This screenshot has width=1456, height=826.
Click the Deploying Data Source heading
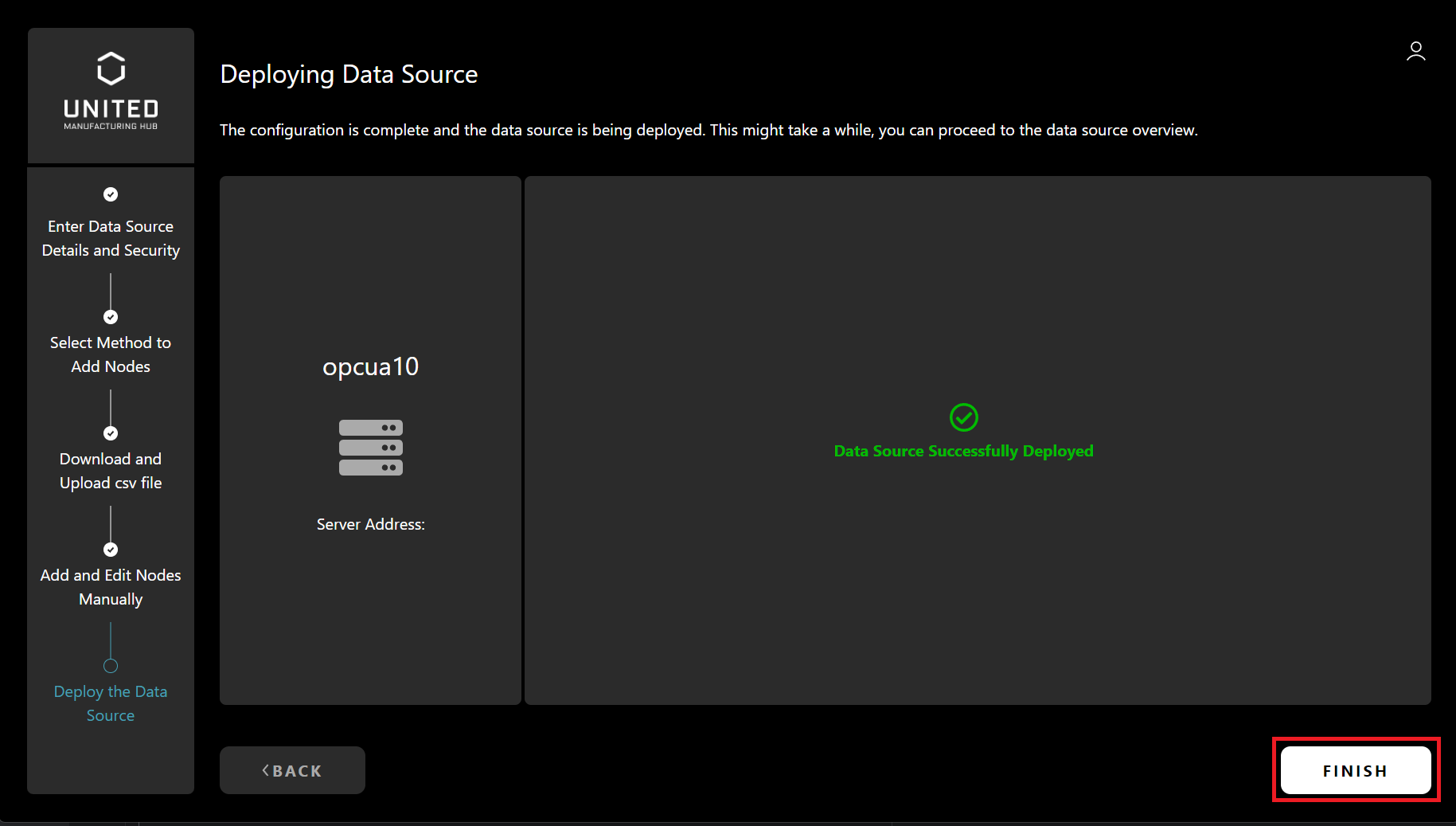pos(349,74)
